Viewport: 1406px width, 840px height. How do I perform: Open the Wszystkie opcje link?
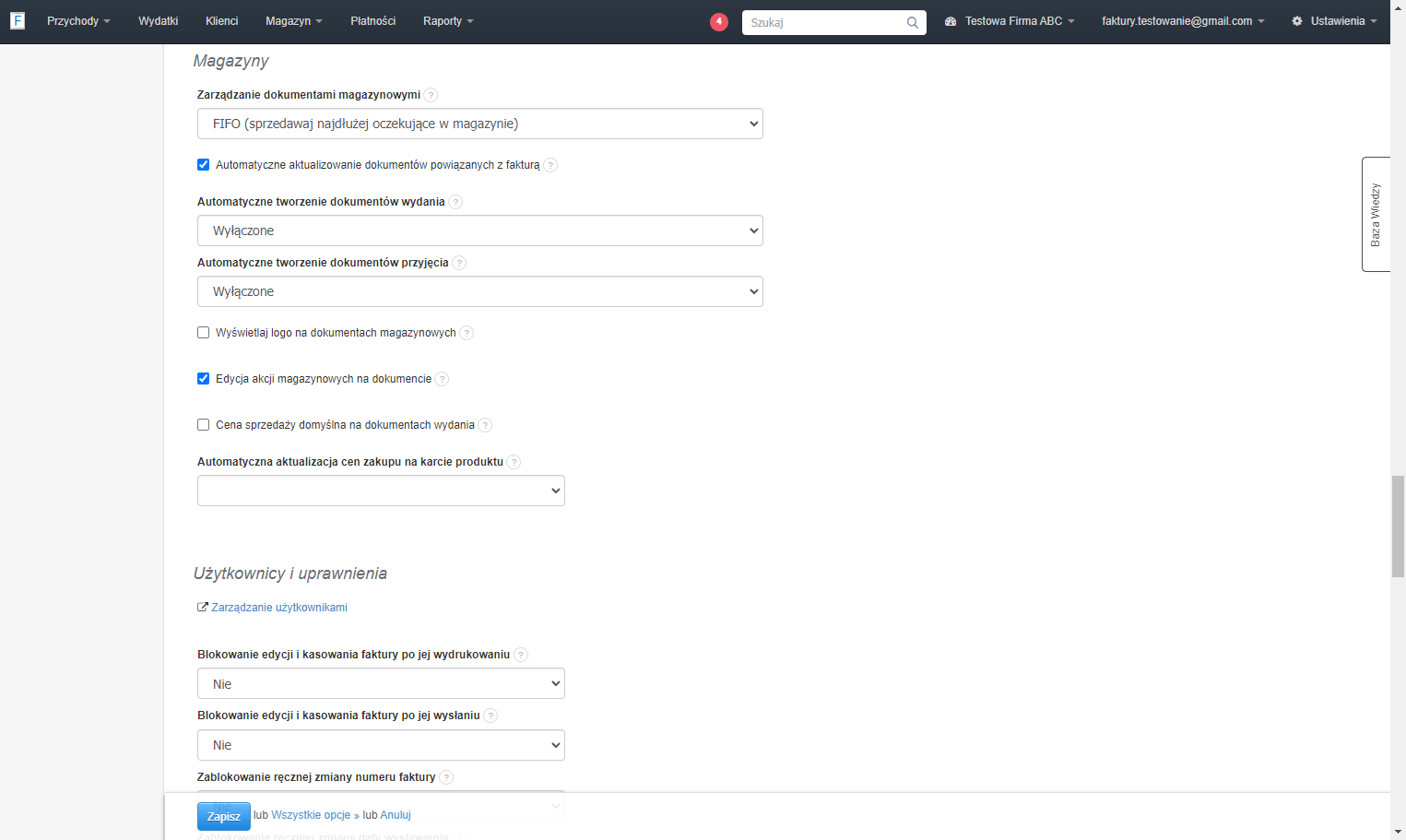315,815
